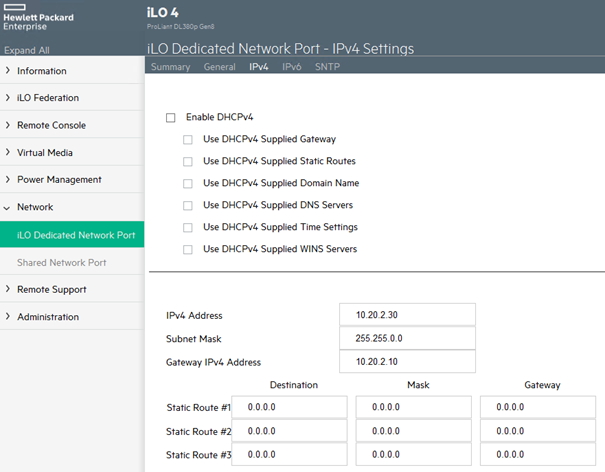
Task: Open the Summary tab
Action: click(171, 67)
